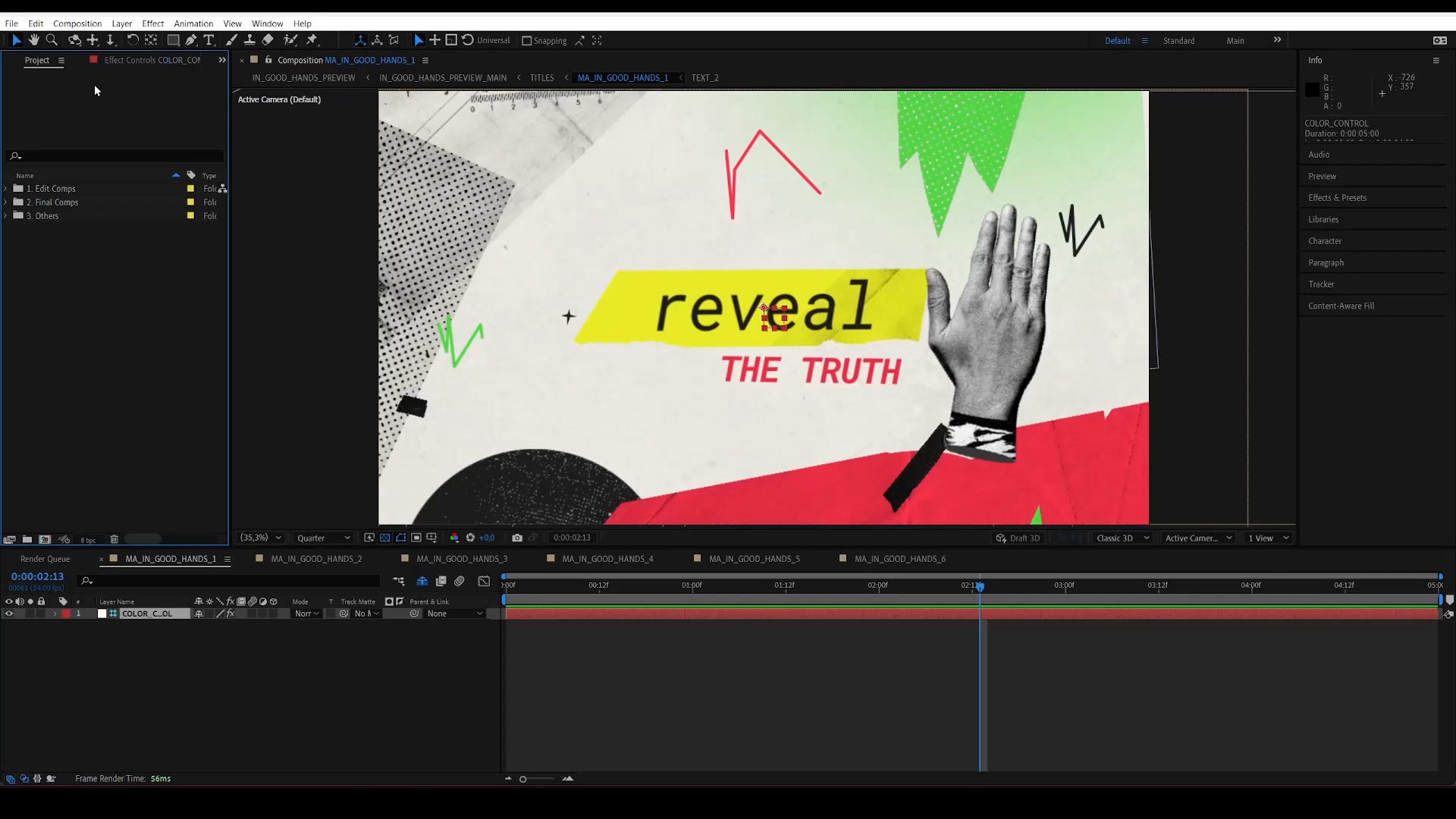This screenshot has height=819, width=1456.
Task: Open the Quarter resolution dropdown
Action: 323,538
